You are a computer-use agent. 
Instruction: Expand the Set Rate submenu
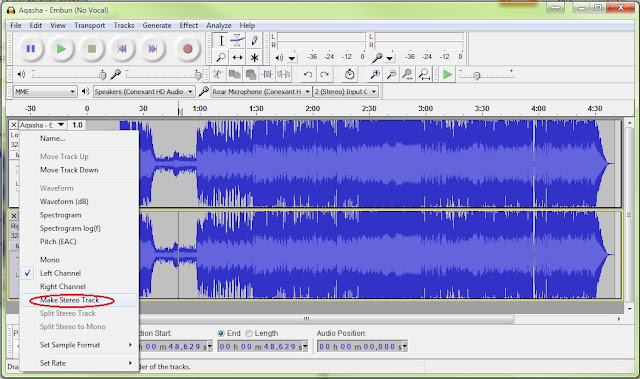(79, 363)
